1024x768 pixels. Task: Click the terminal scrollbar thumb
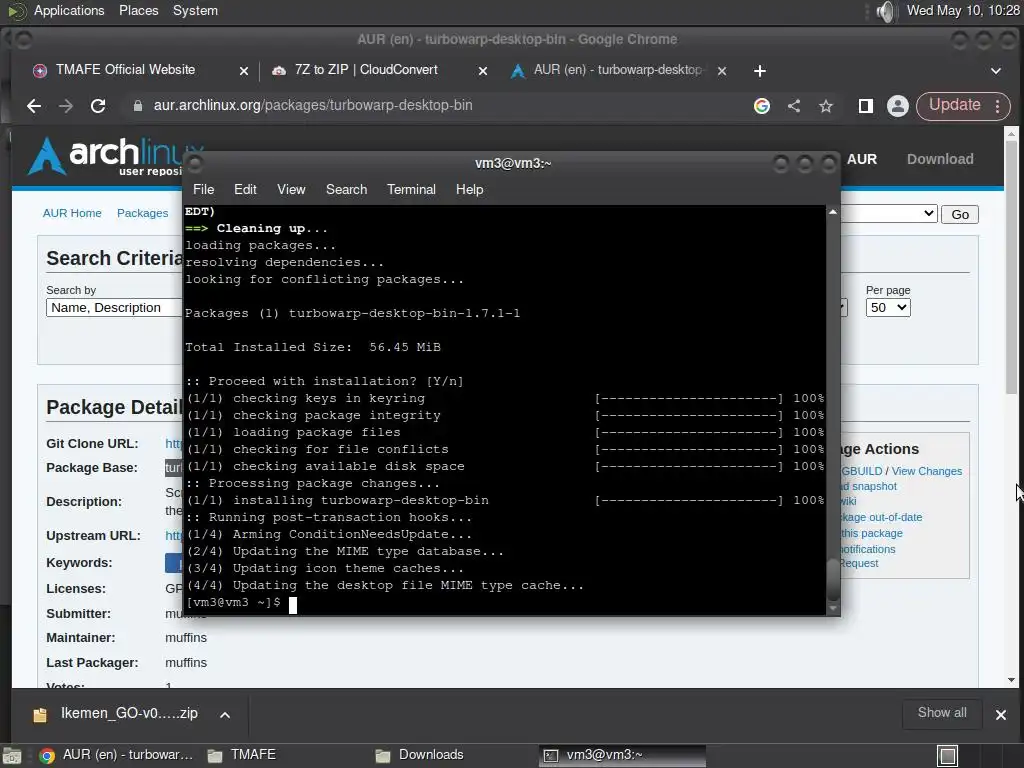pyautogui.click(x=833, y=579)
